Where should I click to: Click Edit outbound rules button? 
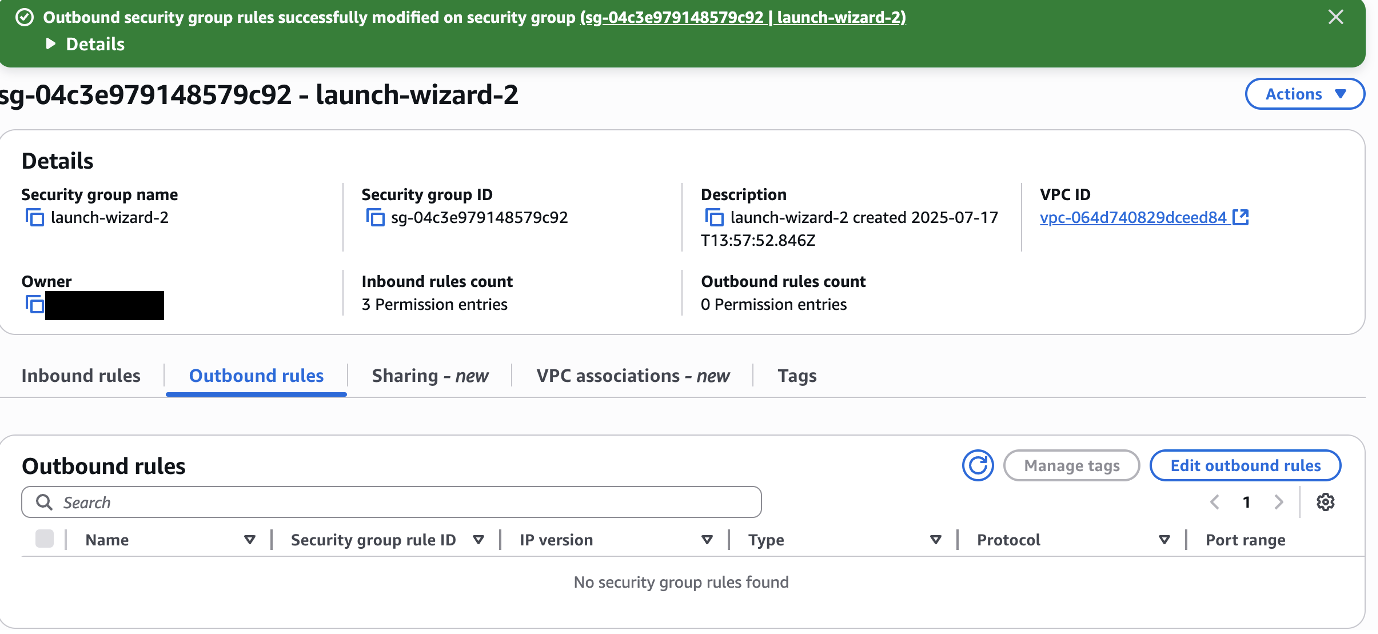click(x=1245, y=466)
